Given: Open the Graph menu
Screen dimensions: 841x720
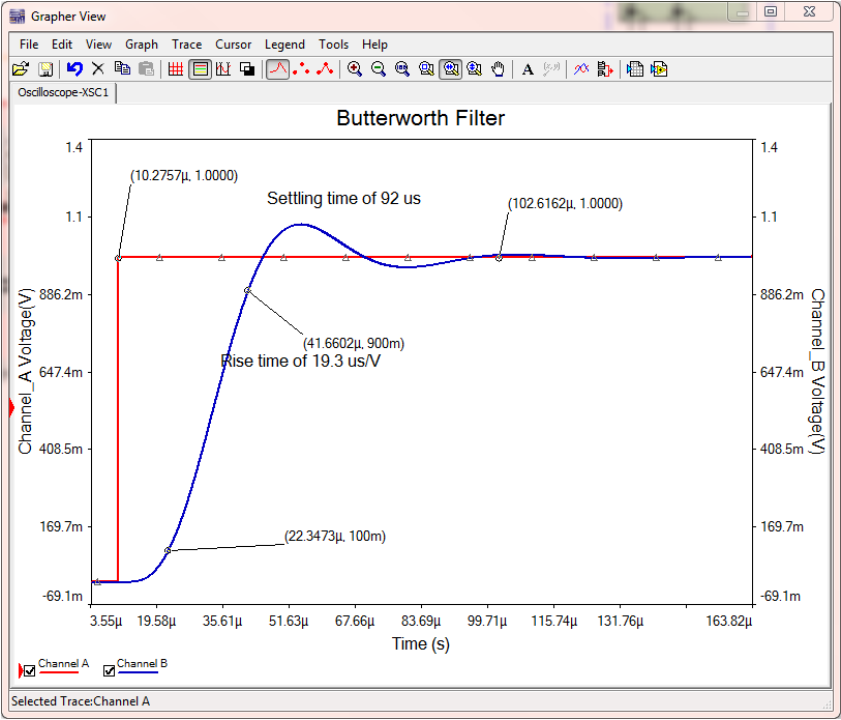Looking at the screenshot, I should [142, 45].
